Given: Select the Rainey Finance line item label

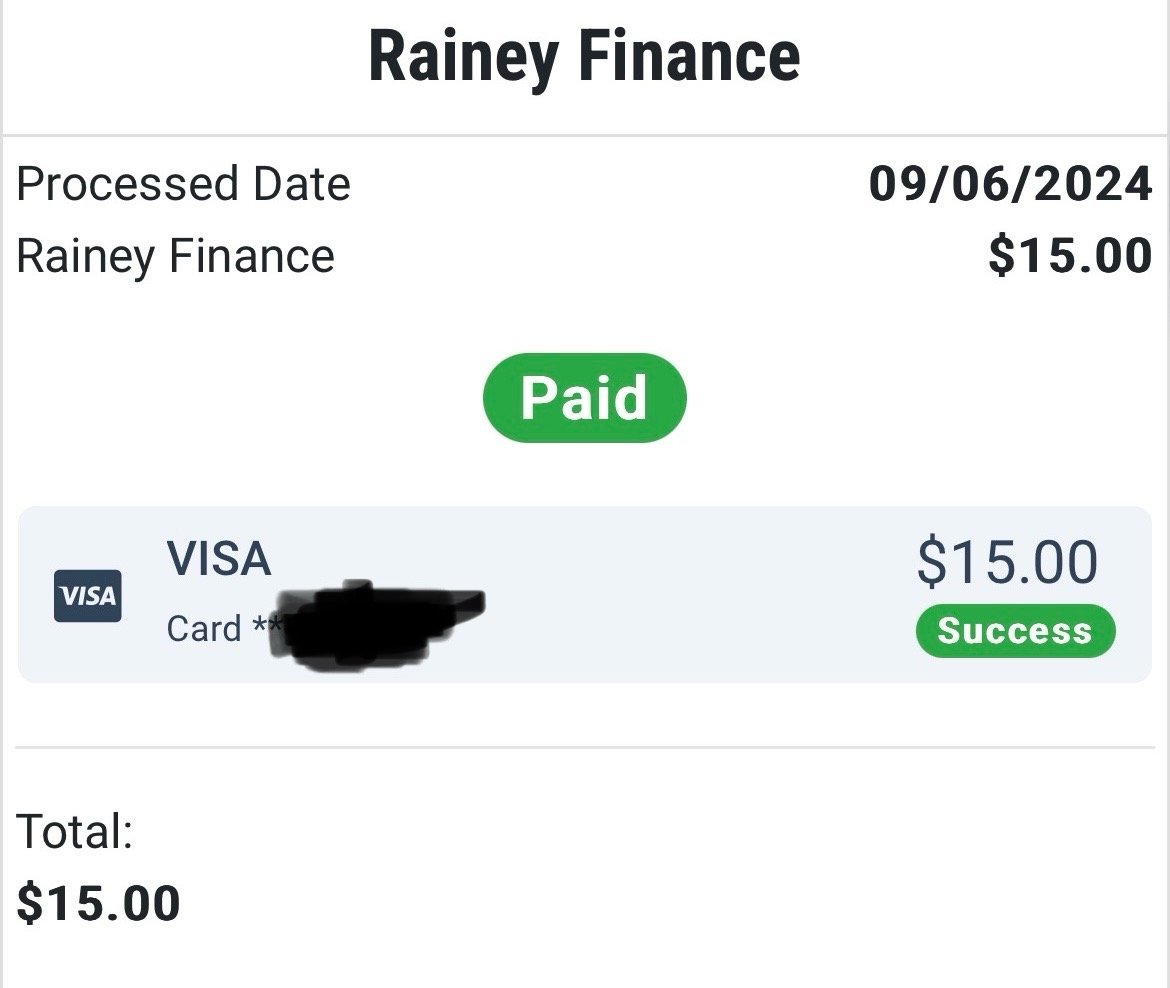Looking at the screenshot, I should (x=176, y=256).
